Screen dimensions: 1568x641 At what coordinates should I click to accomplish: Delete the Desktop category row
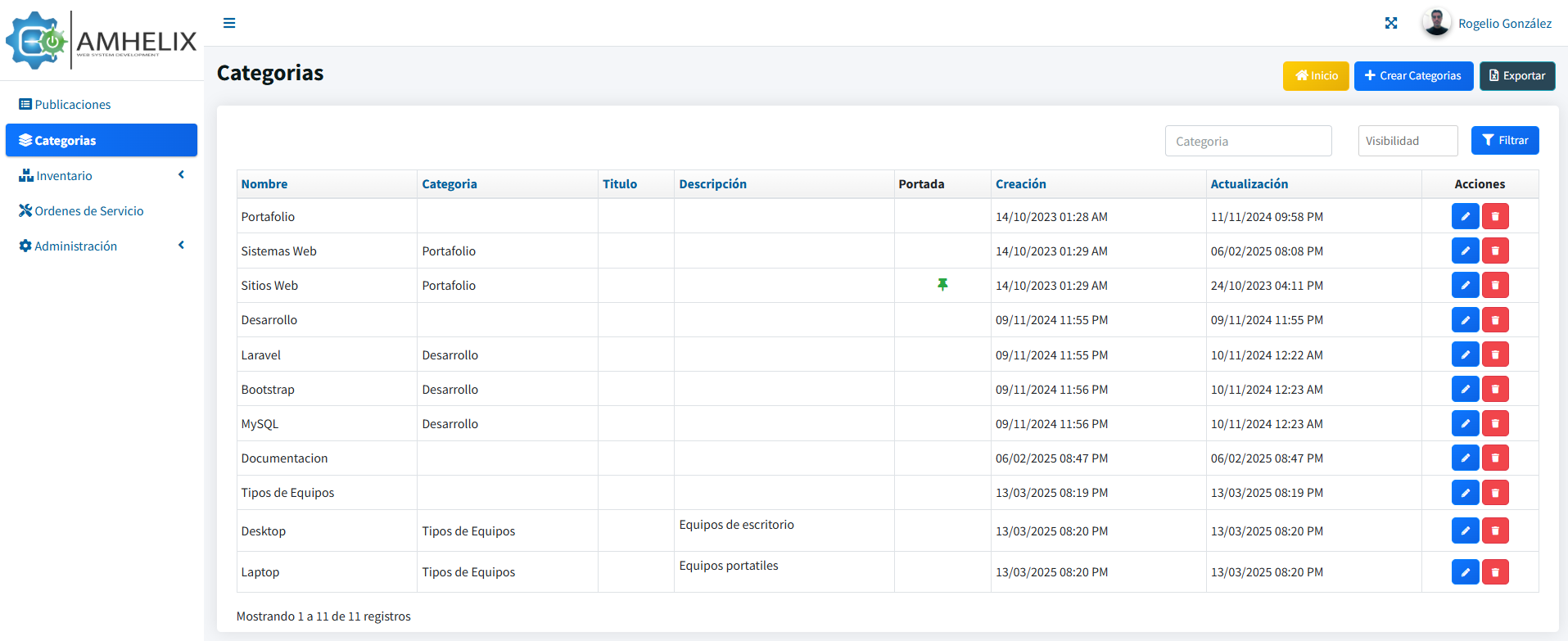(x=1495, y=530)
